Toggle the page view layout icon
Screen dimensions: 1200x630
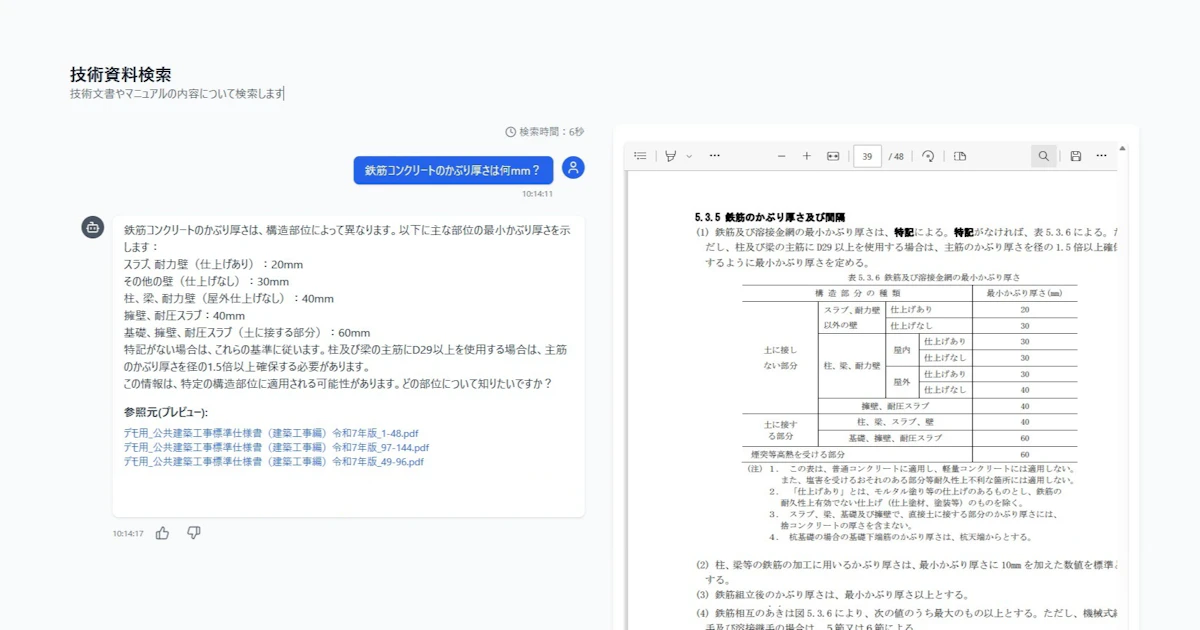[x=960, y=156]
